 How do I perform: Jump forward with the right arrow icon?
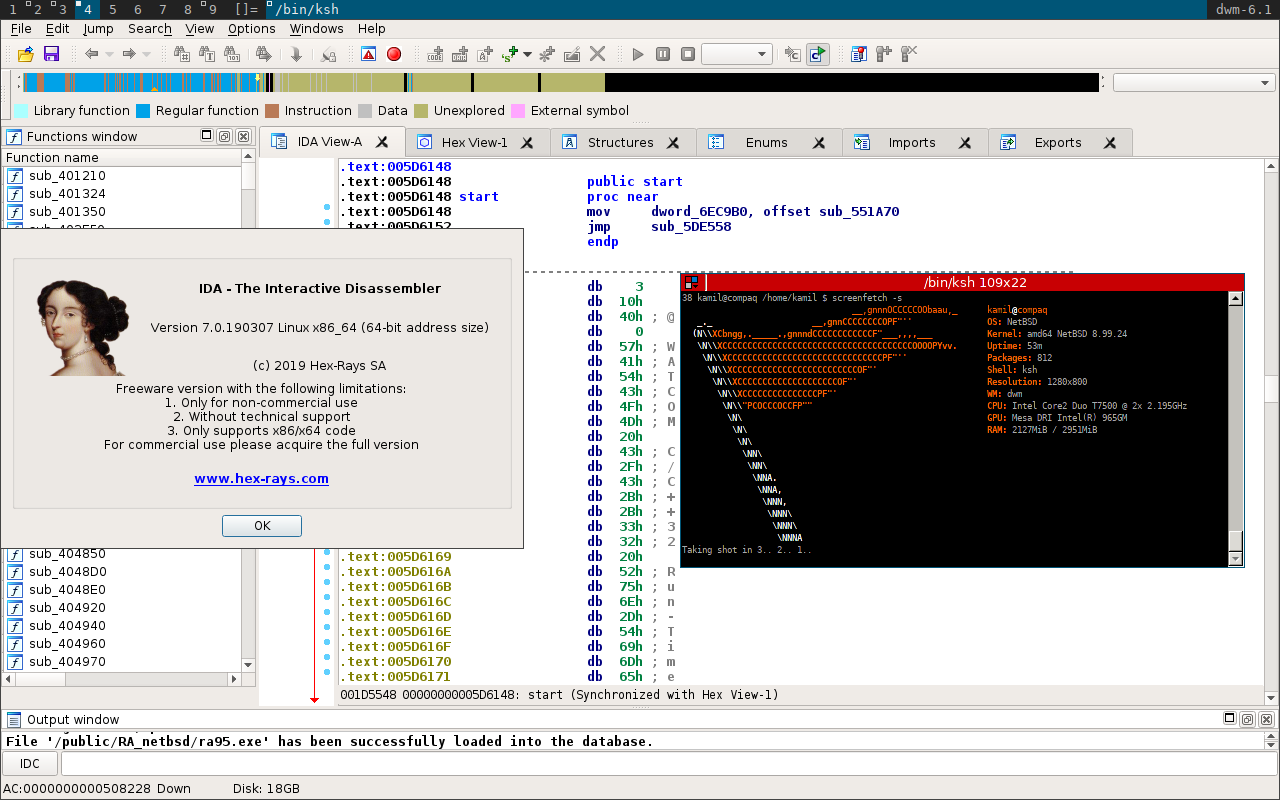[x=128, y=54]
